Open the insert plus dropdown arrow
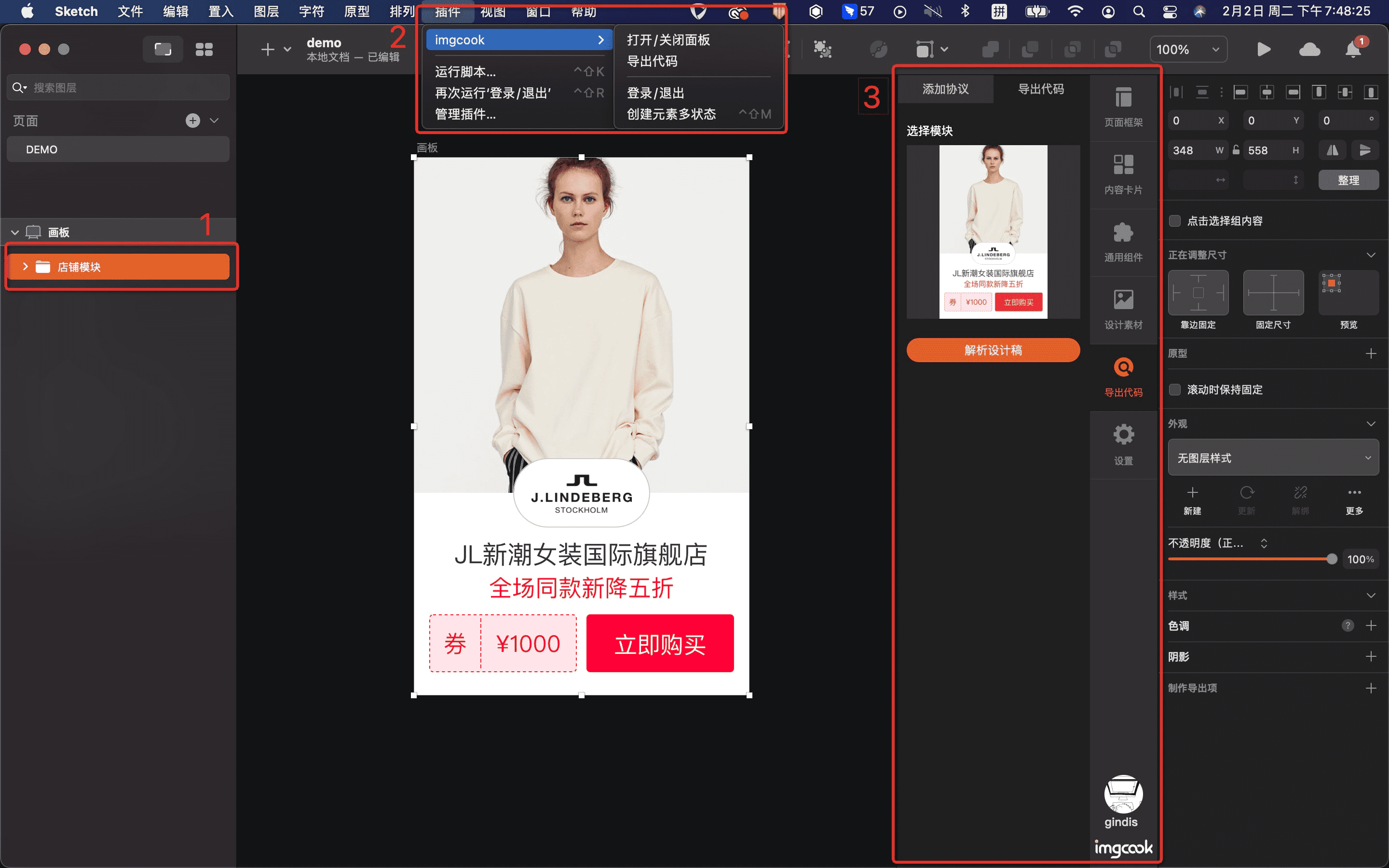 (287, 49)
